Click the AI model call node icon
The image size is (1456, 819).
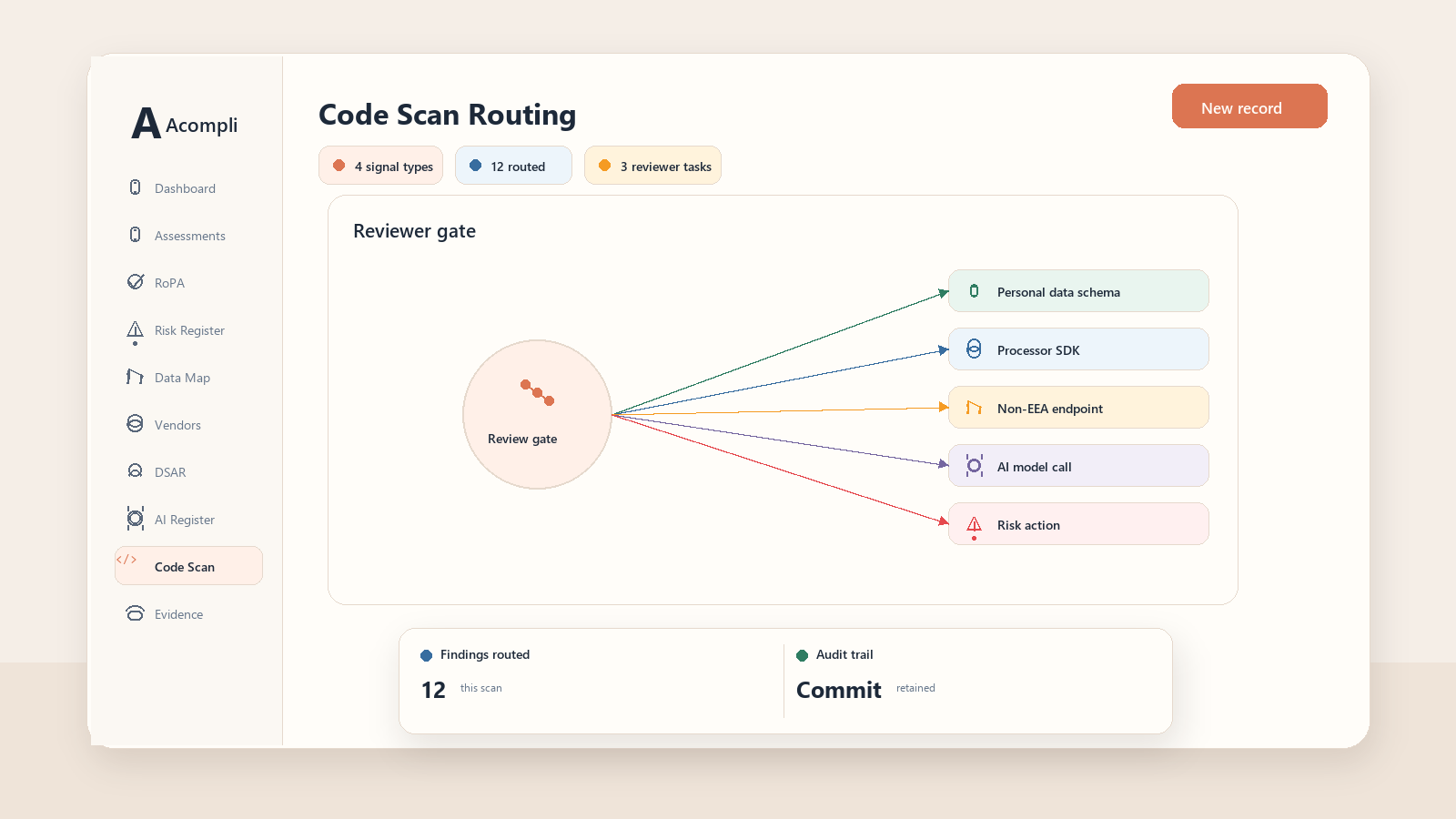click(x=974, y=466)
